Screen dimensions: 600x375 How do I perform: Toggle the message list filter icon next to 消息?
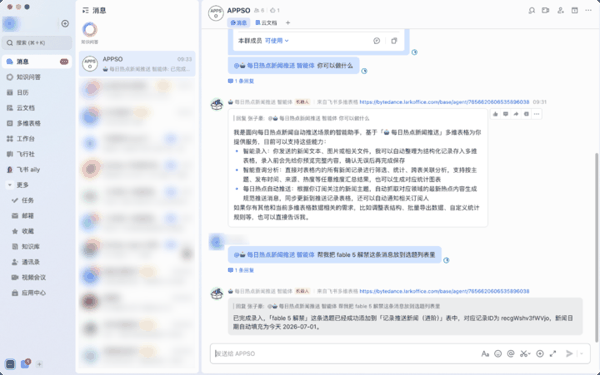[x=85, y=10]
